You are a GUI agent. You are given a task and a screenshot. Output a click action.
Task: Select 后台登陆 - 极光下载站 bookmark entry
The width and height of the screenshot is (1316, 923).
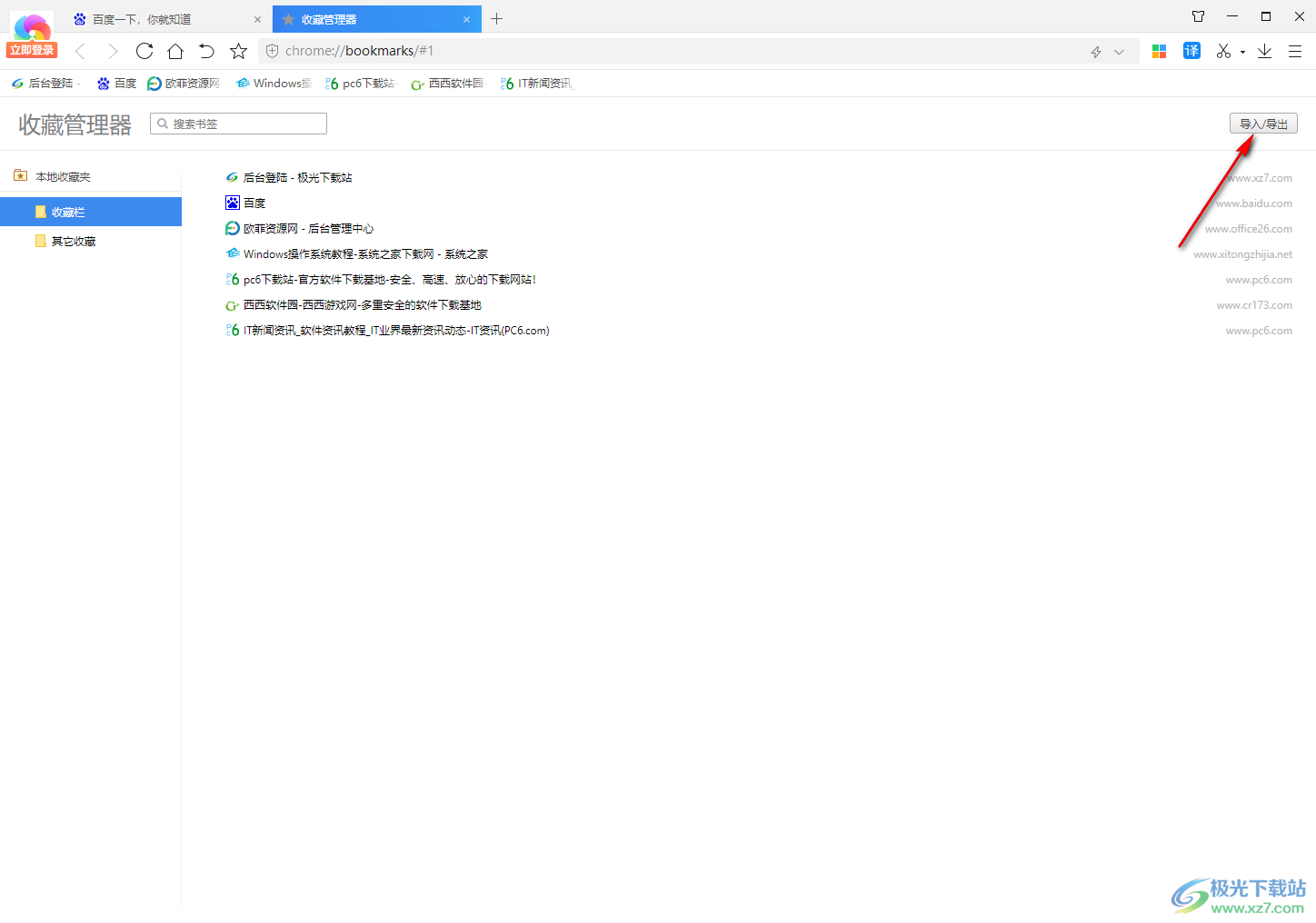pyautogui.click(x=297, y=178)
